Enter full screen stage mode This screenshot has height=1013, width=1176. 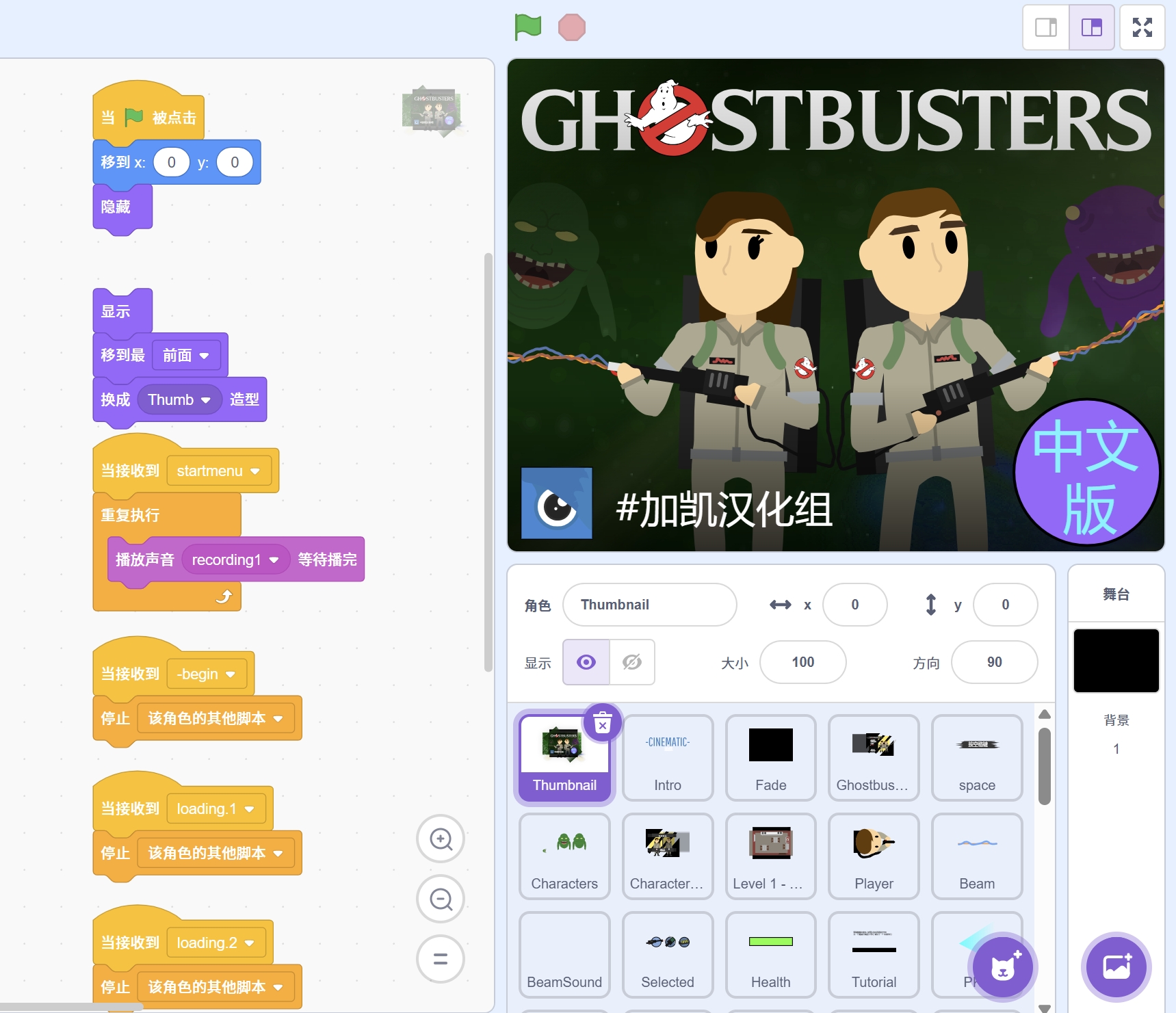click(x=1142, y=27)
